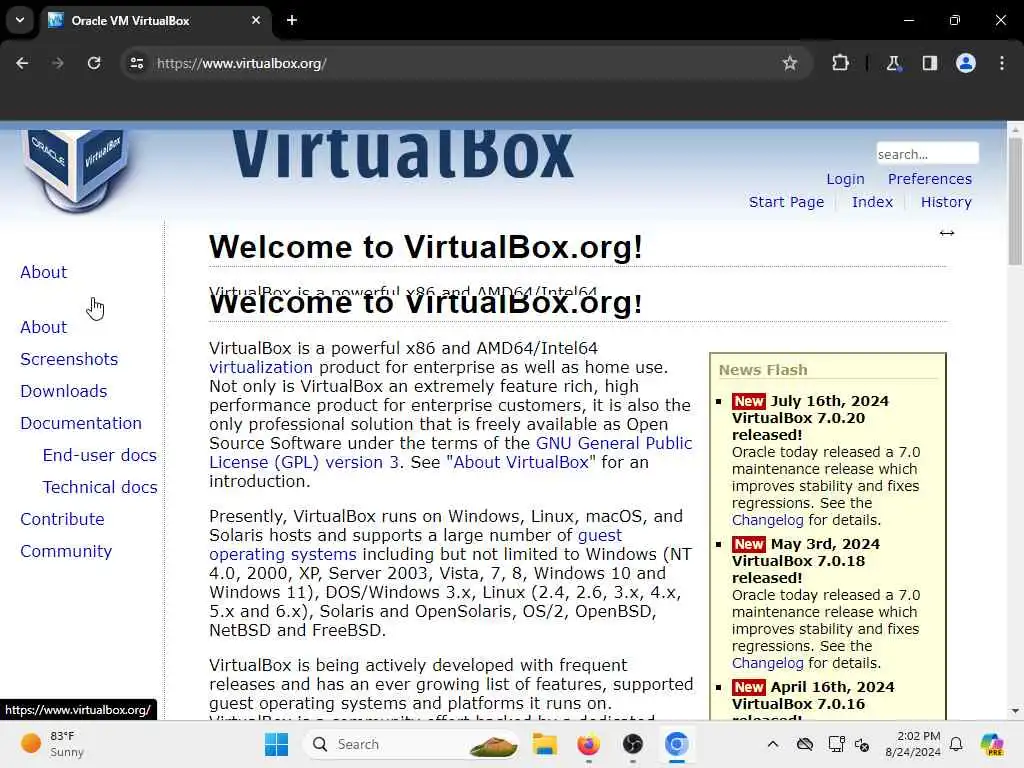The image size is (1024, 768).
Task: Close the Oracle VM VirtualBox tab
Action: (x=256, y=20)
